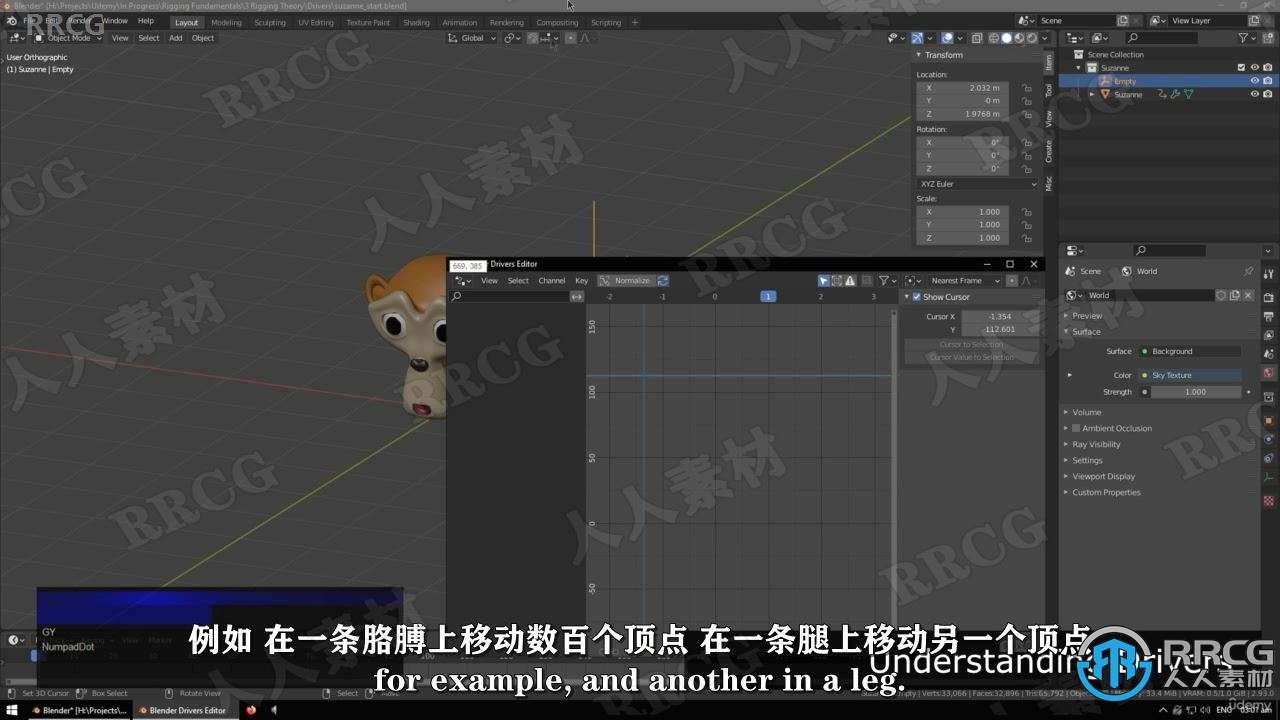This screenshot has width=1280, height=720.
Task: Open World properties tab icon
Action: tap(1269, 373)
